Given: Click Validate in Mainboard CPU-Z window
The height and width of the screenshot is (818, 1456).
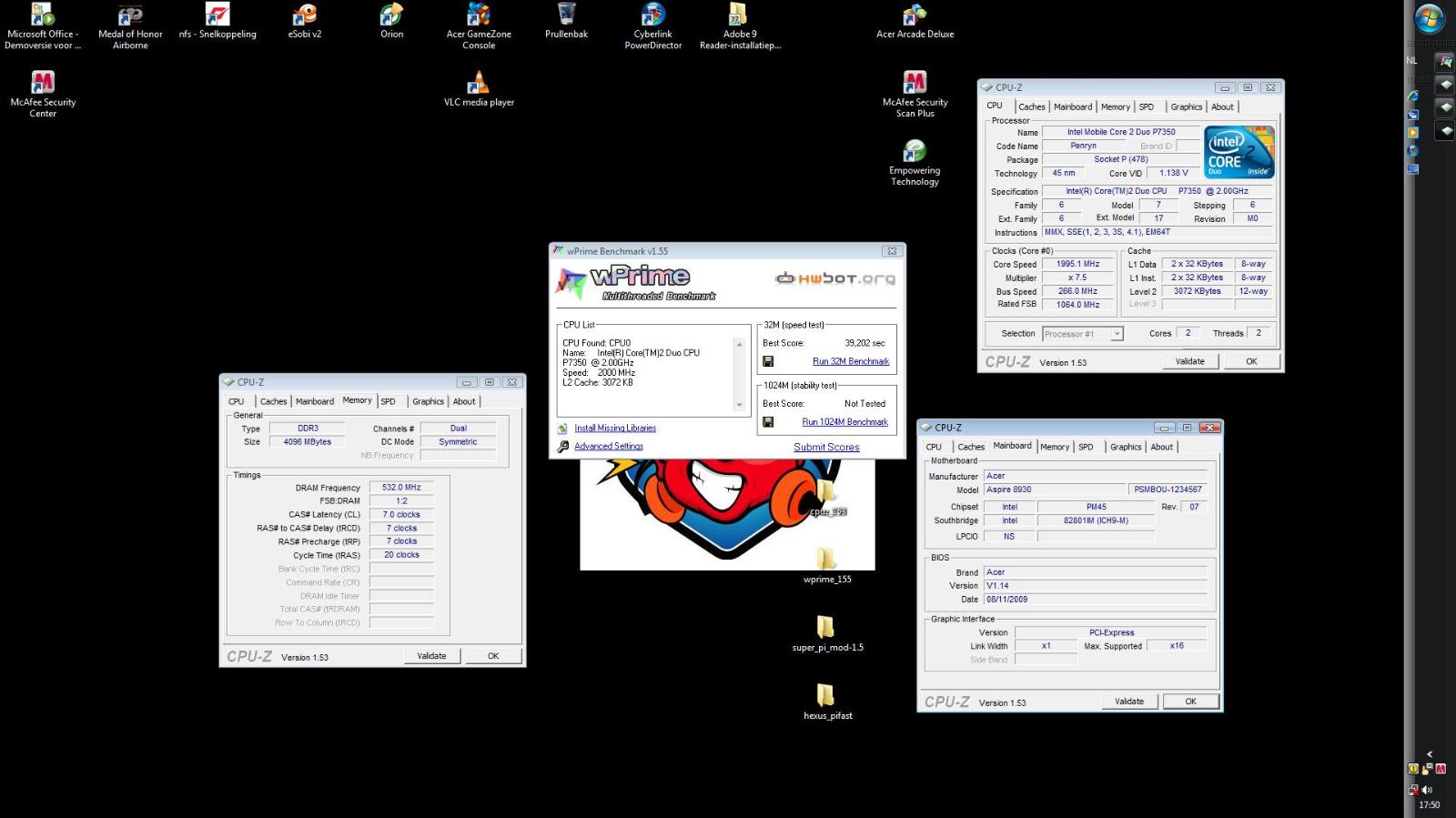Looking at the screenshot, I should [1129, 702].
